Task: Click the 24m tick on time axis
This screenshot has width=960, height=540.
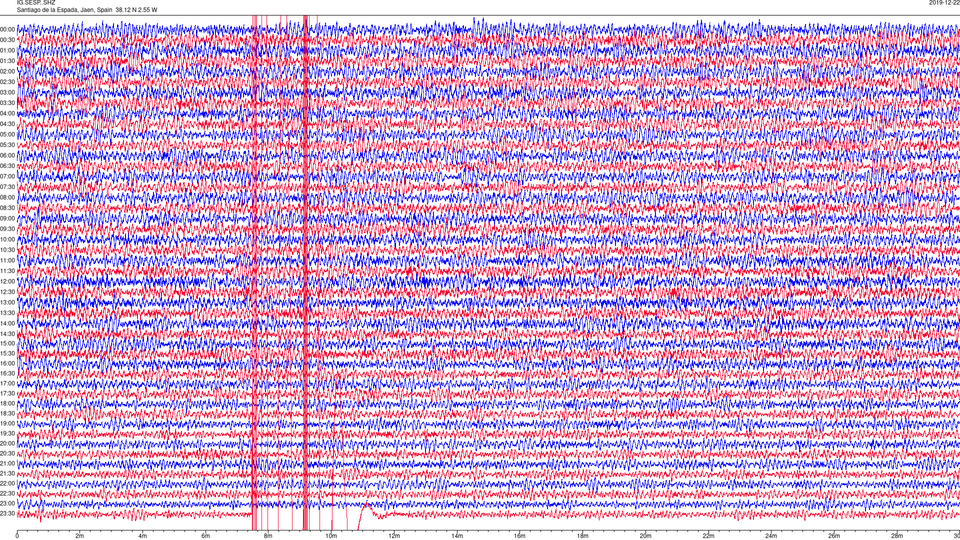Action: pos(771,536)
